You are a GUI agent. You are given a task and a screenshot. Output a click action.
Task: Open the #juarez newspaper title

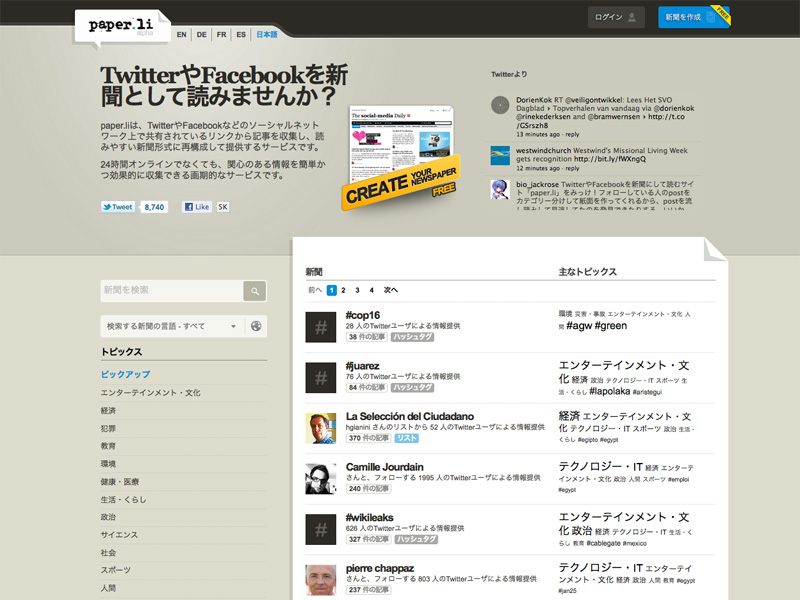coord(363,366)
